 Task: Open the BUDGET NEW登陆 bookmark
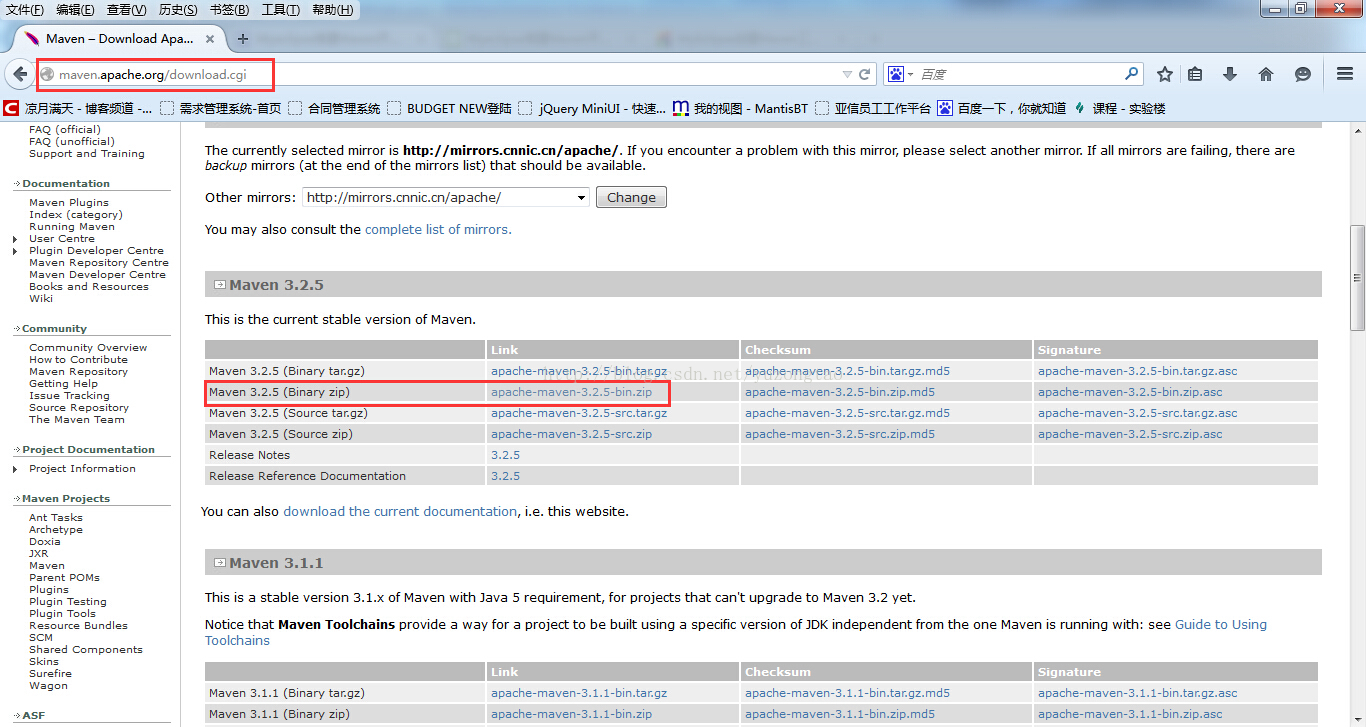[449, 108]
